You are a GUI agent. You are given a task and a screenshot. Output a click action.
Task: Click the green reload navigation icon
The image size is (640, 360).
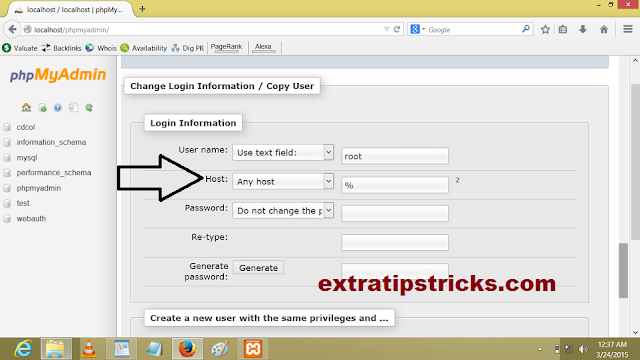pos(89,108)
